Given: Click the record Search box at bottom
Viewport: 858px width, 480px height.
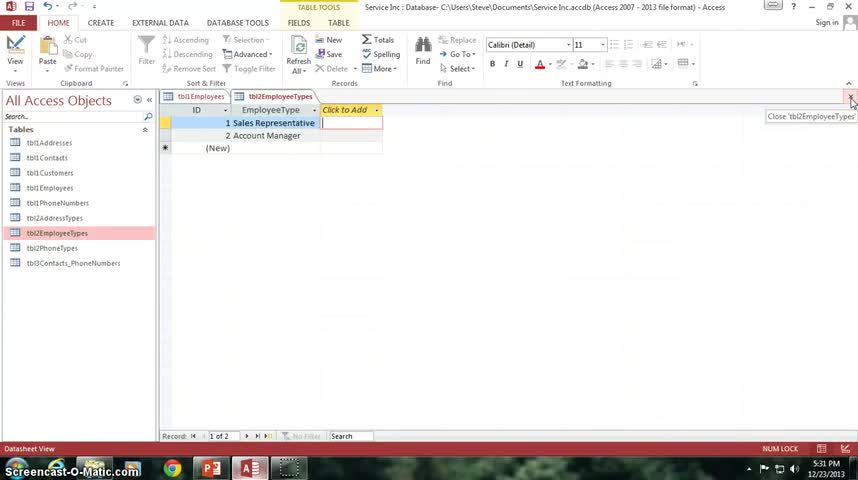Looking at the screenshot, I should (351, 436).
